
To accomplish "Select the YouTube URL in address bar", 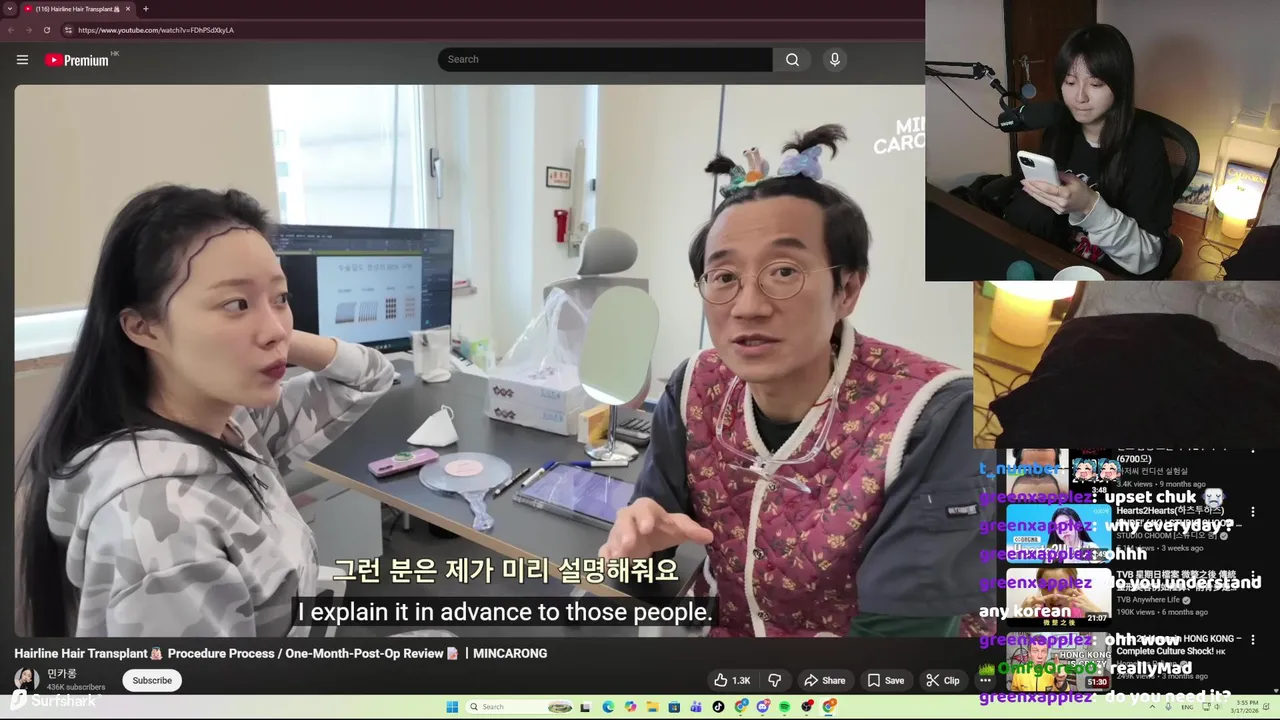I will [x=156, y=30].
